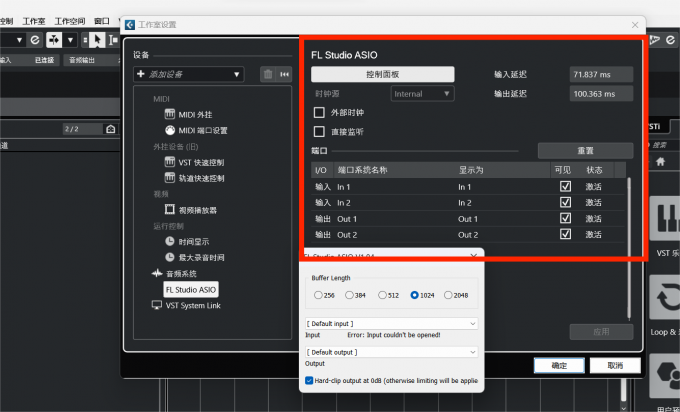Click the hexagon presets tile in media panel
Image resolution: width=680 pixels, height=412 pixels.
tap(665, 376)
